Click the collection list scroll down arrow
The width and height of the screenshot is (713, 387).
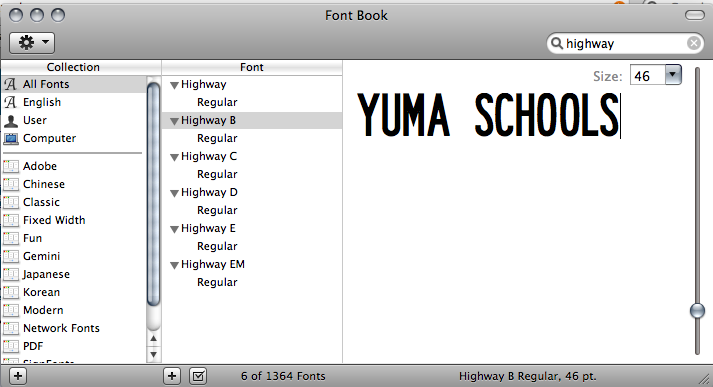[154, 354]
